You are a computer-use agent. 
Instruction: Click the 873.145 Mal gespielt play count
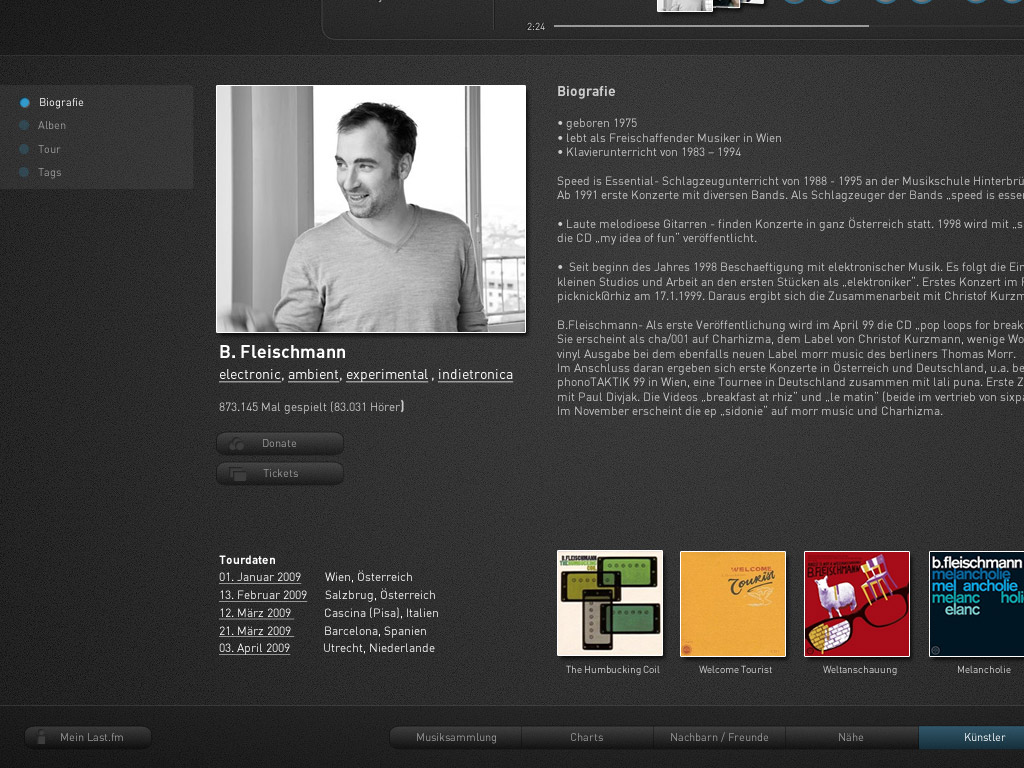point(312,407)
